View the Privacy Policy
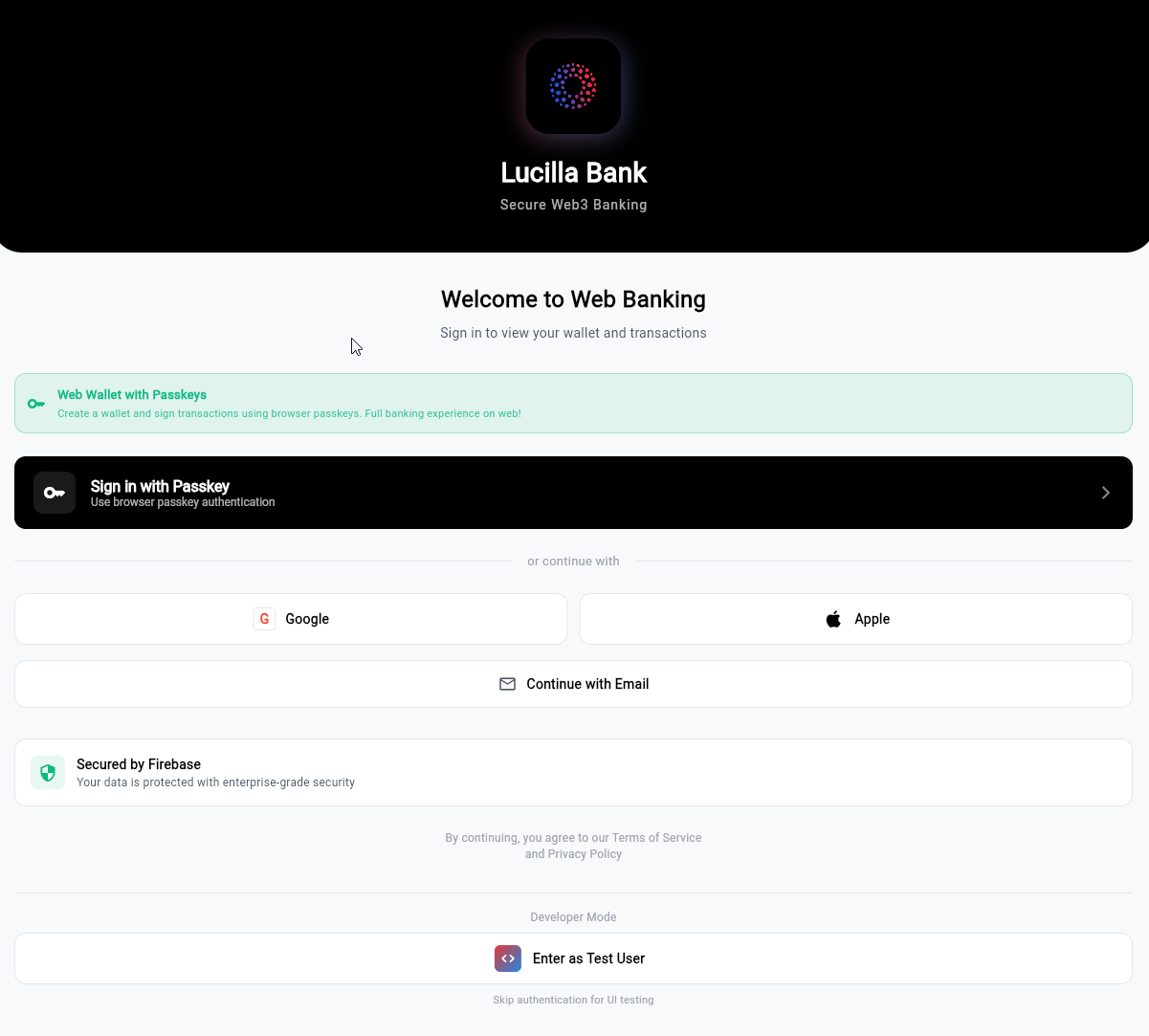The image size is (1149, 1036). pyautogui.click(x=585, y=853)
